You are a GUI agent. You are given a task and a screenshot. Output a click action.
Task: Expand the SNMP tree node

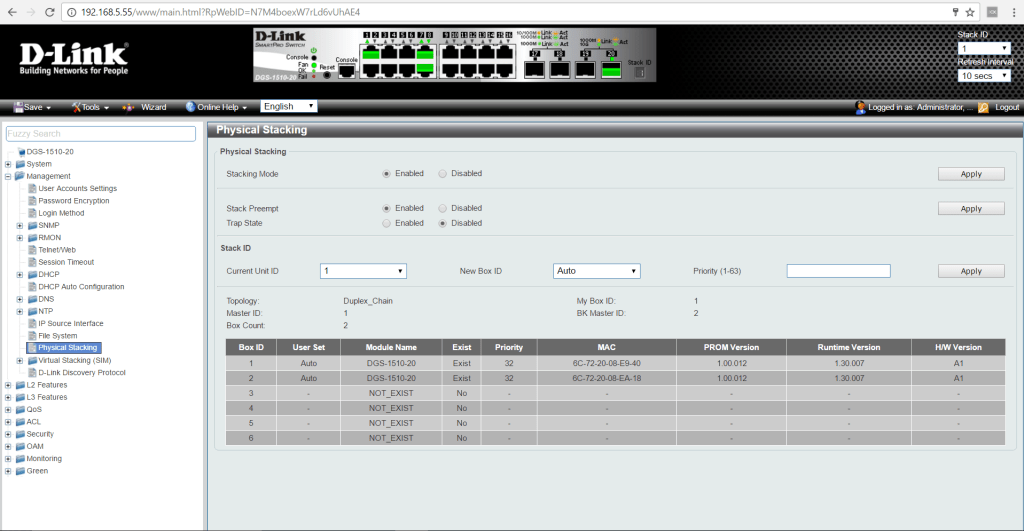[19, 225]
